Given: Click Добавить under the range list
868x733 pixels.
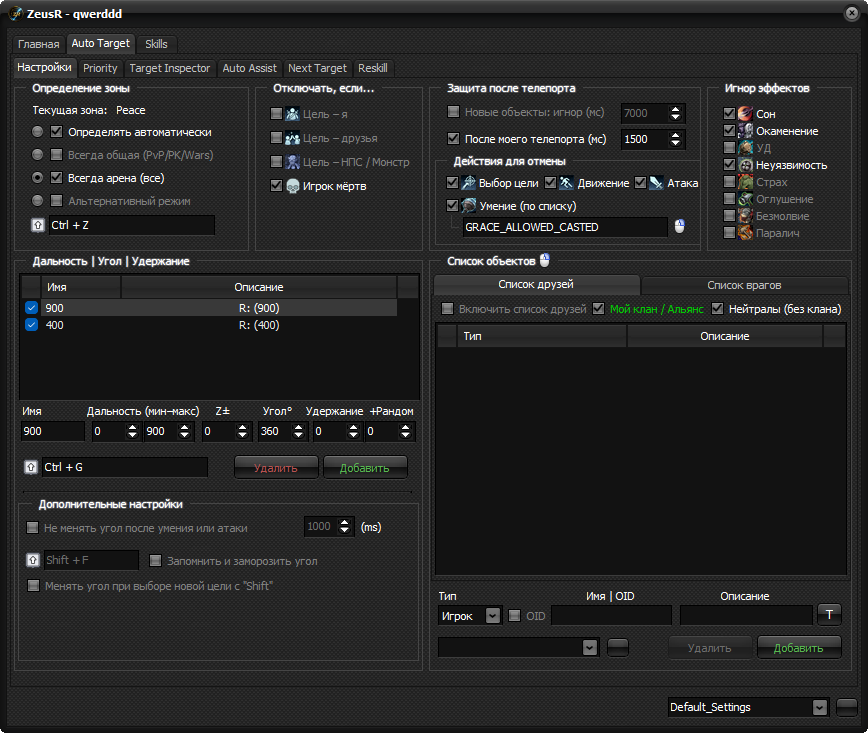Looking at the screenshot, I should [x=365, y=468].
